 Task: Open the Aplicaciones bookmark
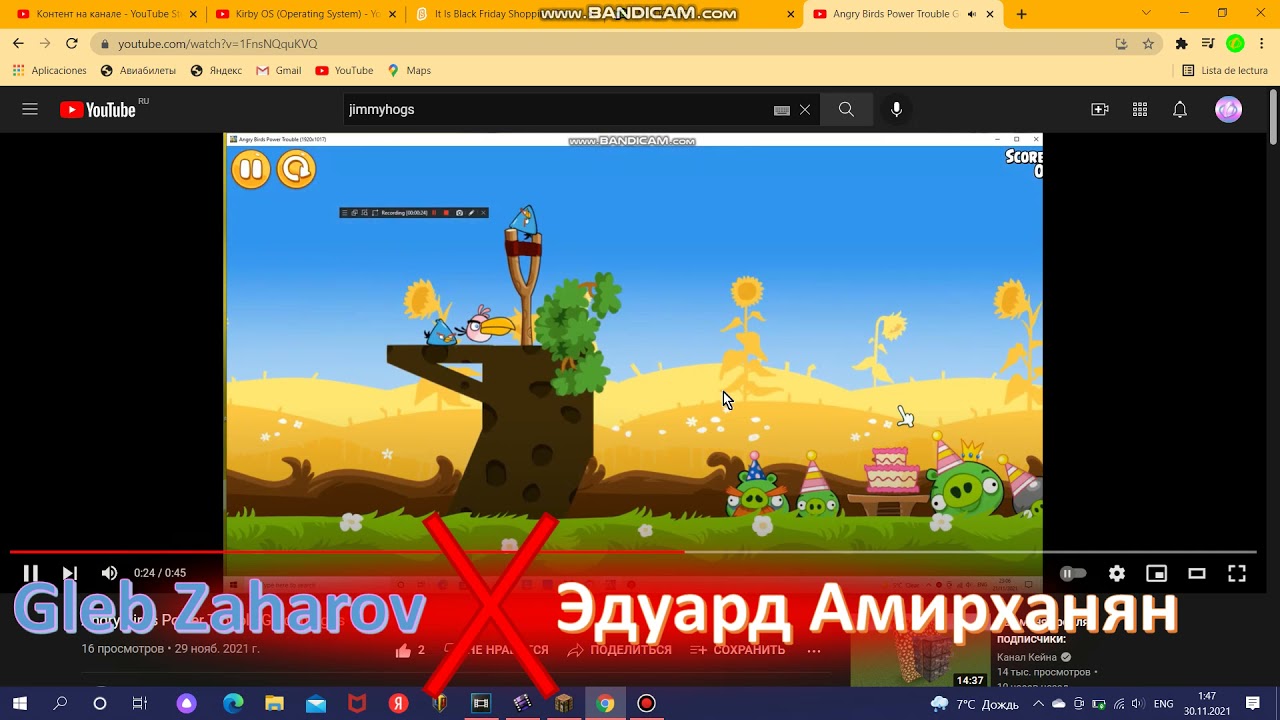coord(50,71)
